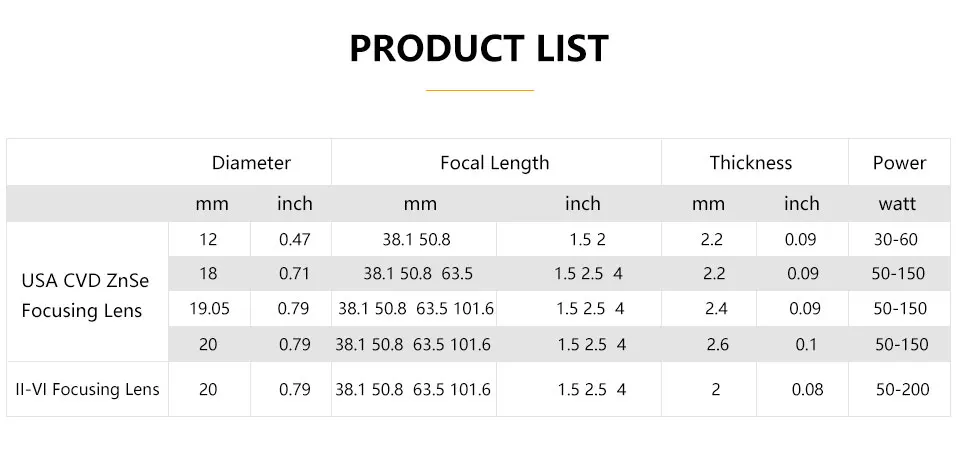This screenshot has height=450, width=960.
Task: Click the 2.4 mm thickness cell
Action: [x=716, y=309]
